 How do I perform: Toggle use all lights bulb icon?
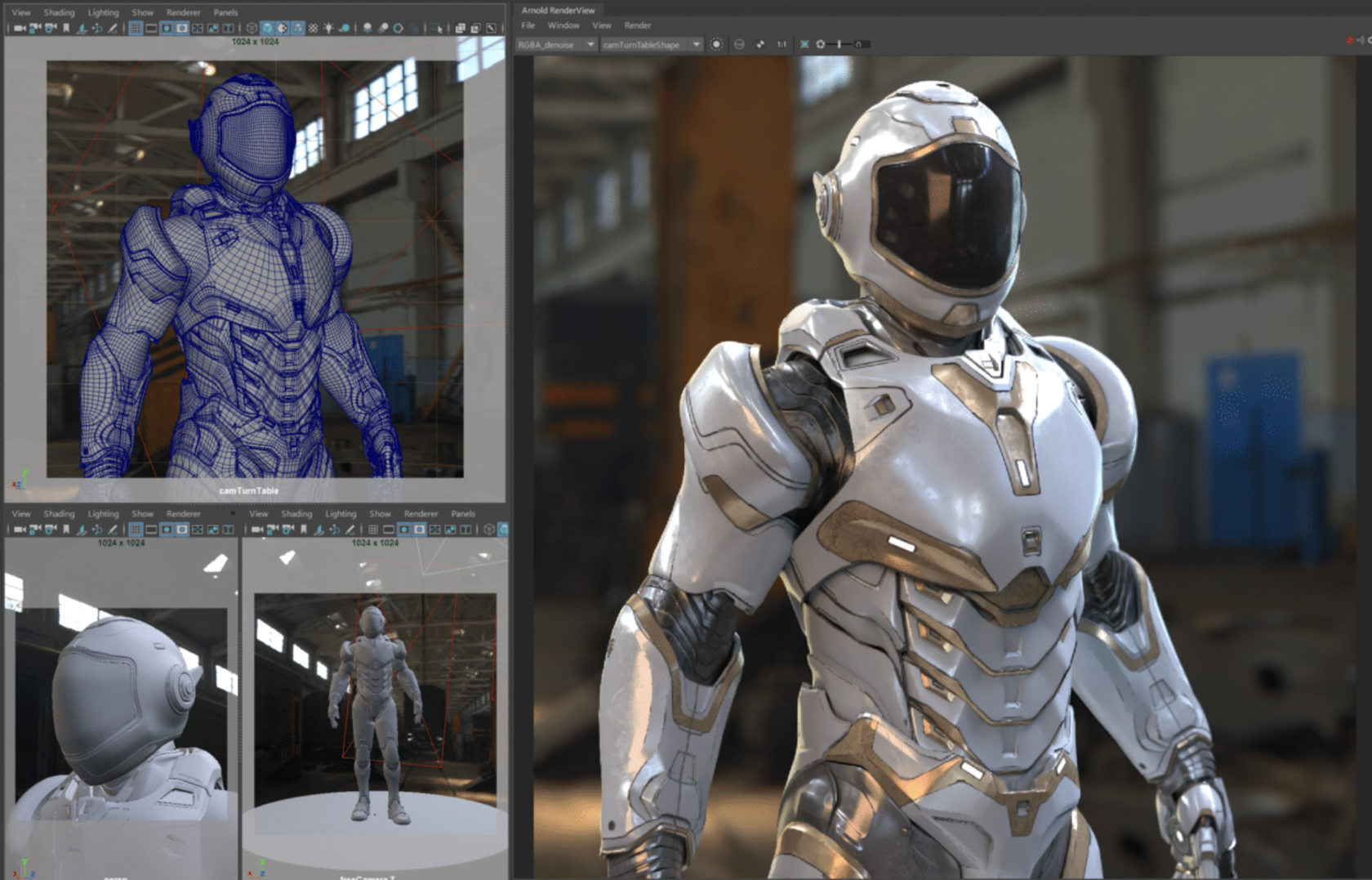329,28
